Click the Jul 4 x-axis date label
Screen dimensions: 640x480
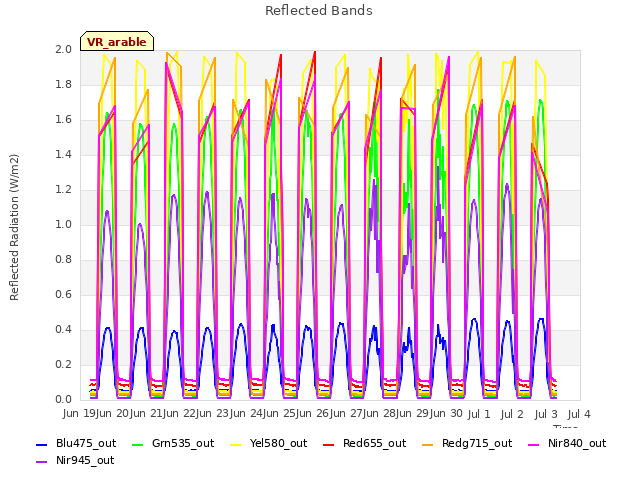pos(579,414)
